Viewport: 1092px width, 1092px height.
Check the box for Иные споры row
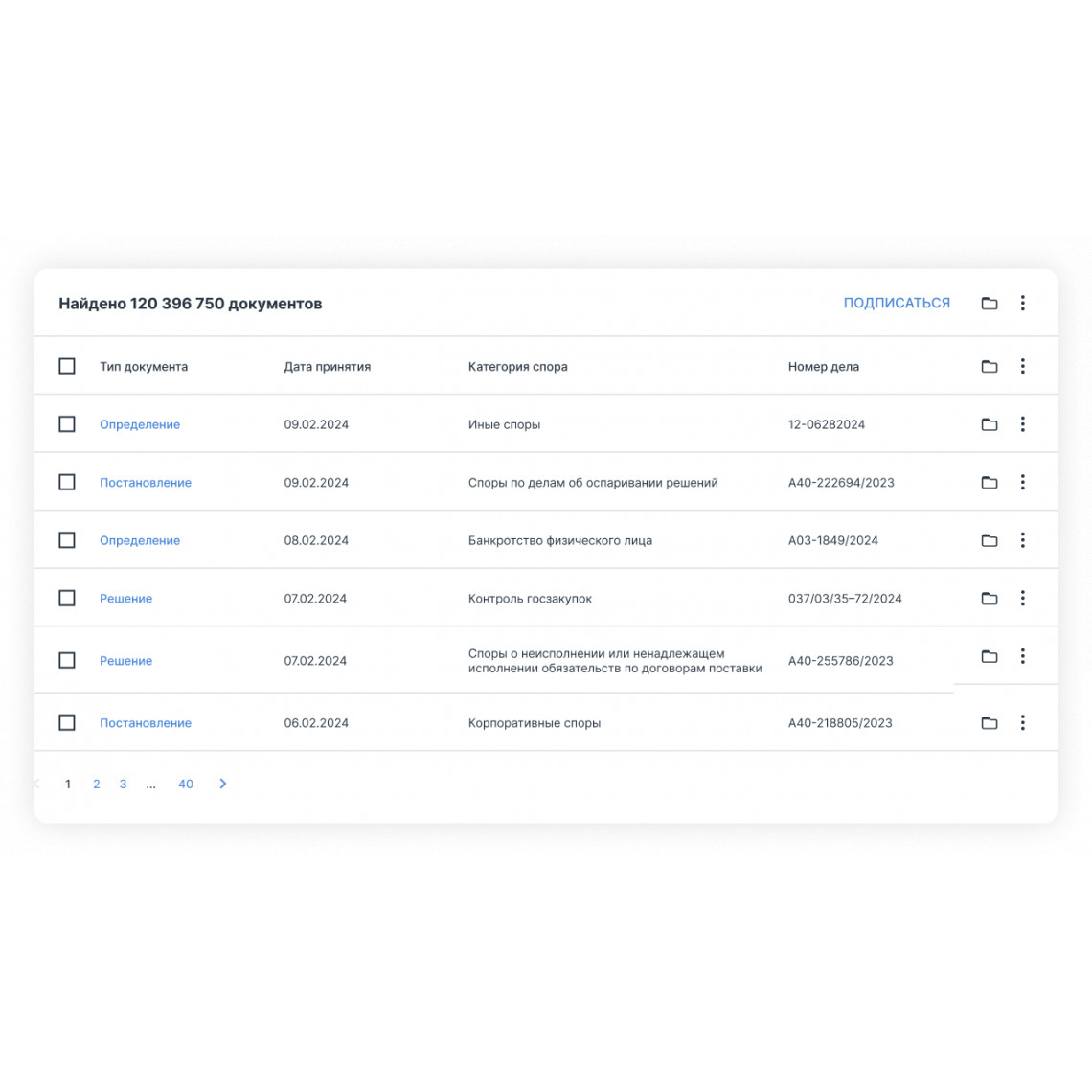coord(67,424)
